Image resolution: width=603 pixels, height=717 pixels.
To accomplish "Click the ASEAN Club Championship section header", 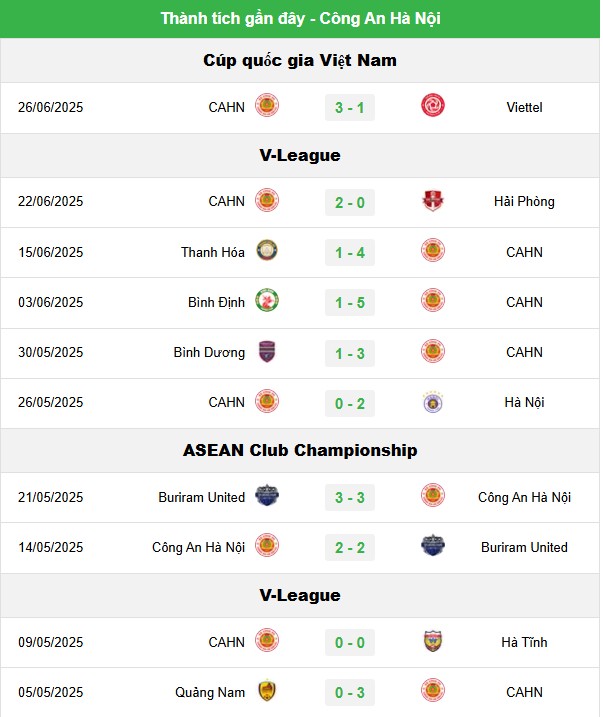I will coord(300,450).
